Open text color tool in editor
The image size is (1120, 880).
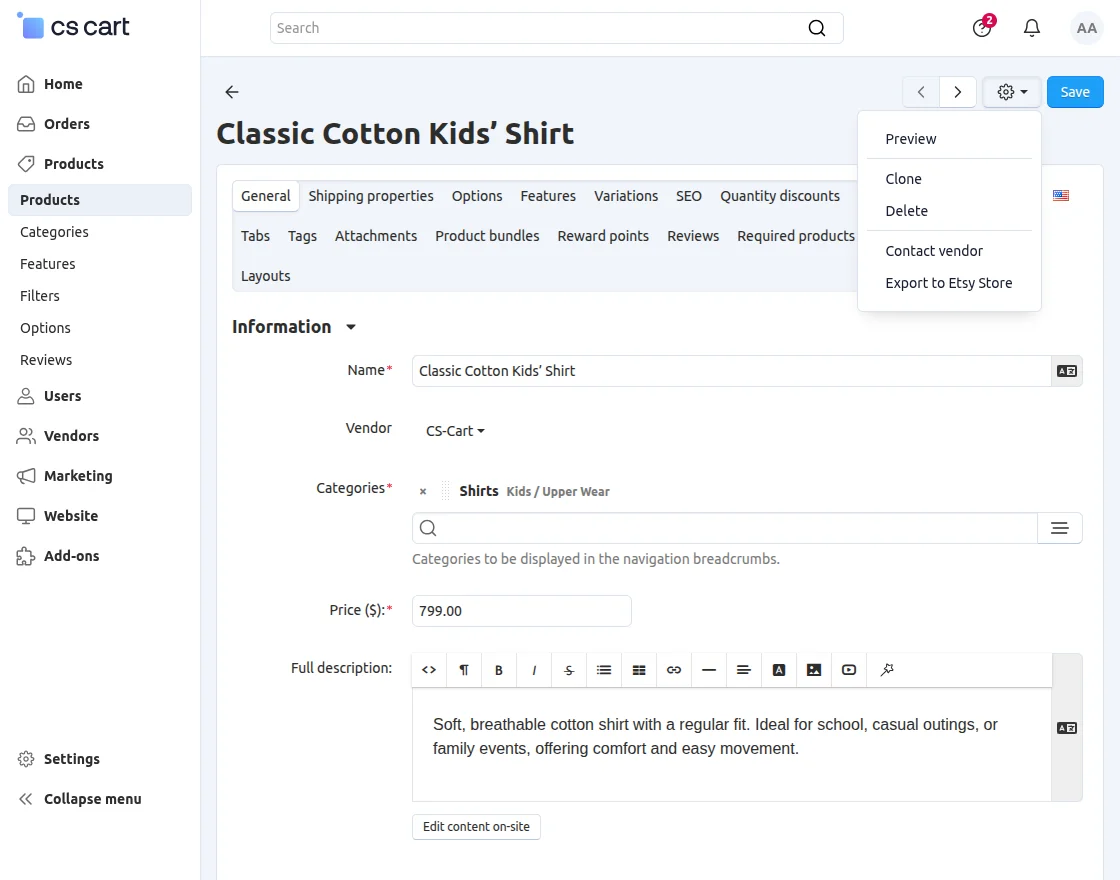(779, 670)
